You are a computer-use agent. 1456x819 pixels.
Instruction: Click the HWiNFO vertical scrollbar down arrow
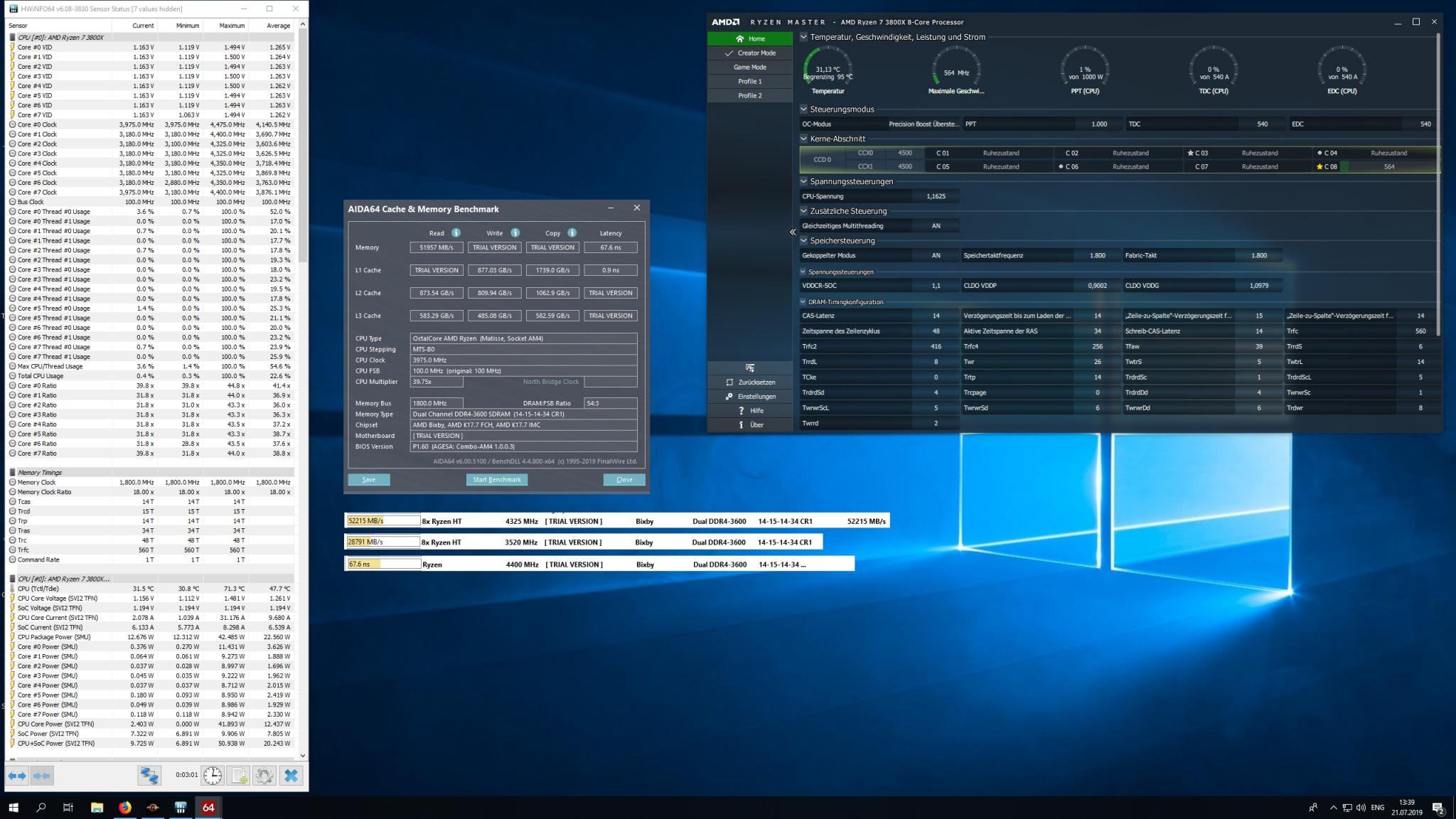pos(303,756)
